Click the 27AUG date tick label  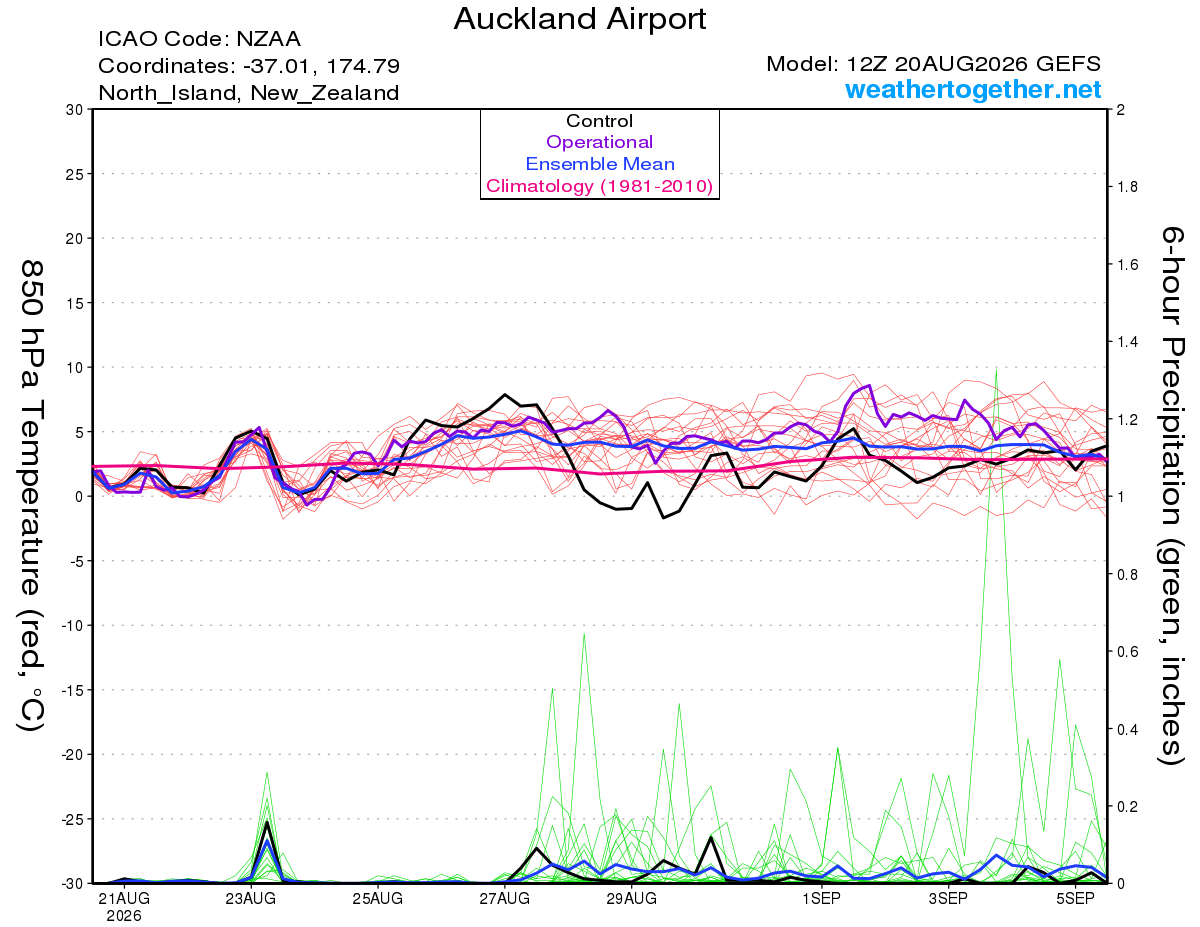click(505, 899)
